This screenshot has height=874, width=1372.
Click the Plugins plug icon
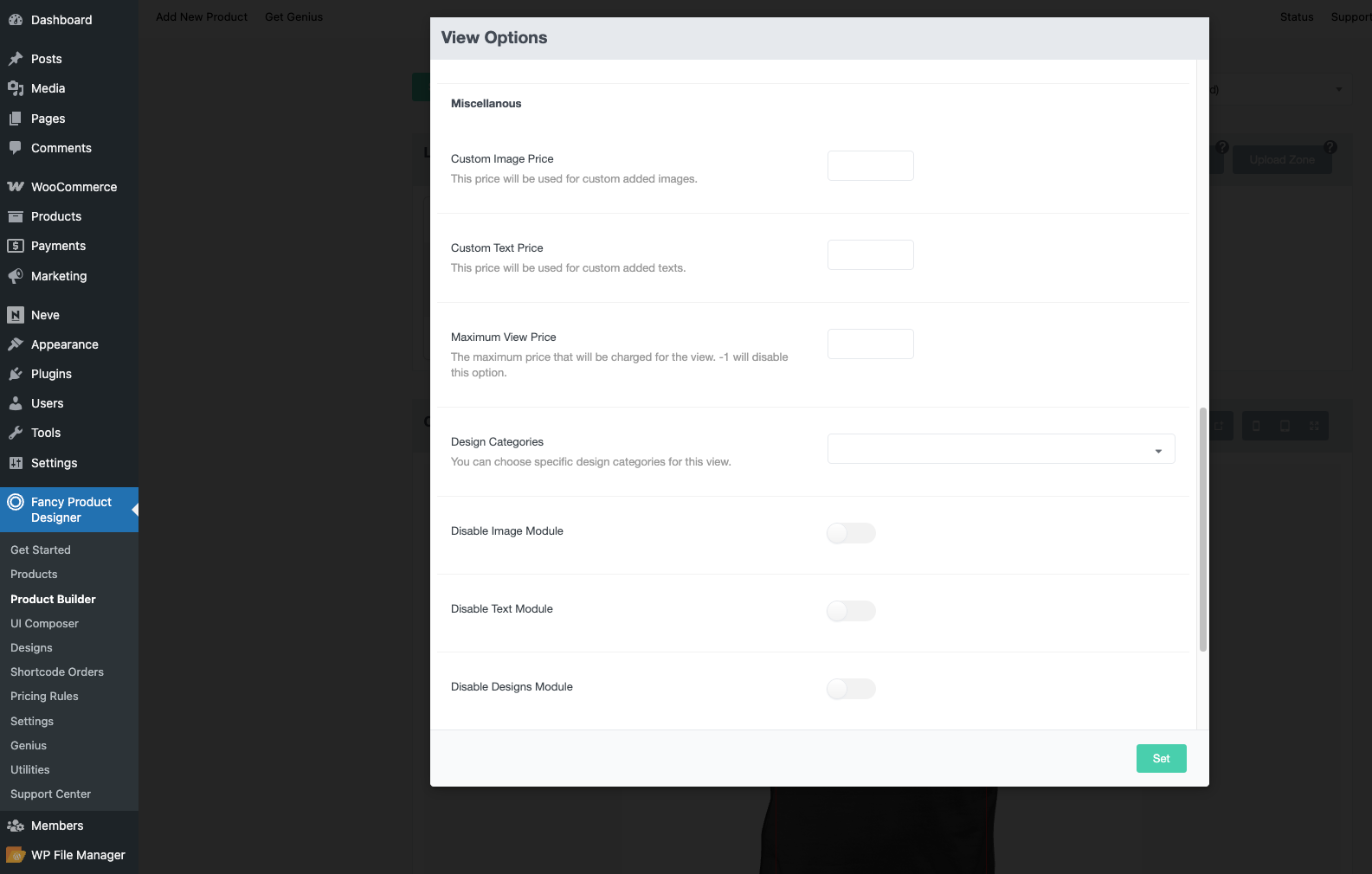pyautogui.click(x=16, y=374)
